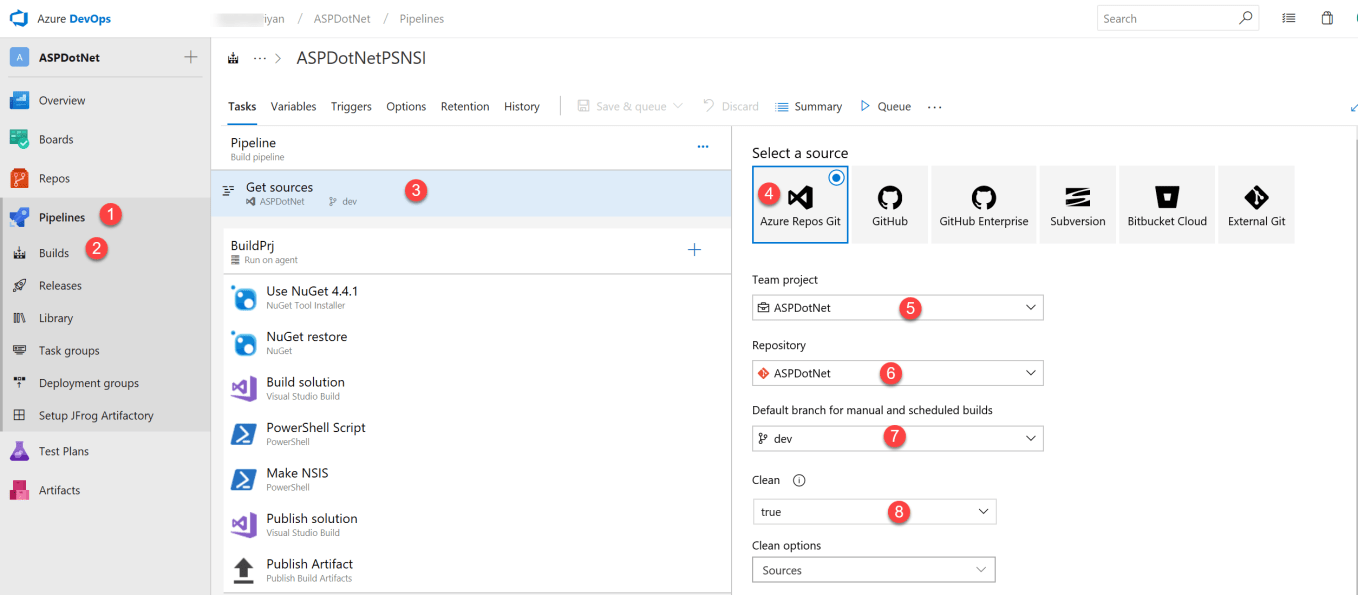The height and width of the screenshot is (595, 1358).
Task: Select External Git source option
Action: (x=1256, y=205)
